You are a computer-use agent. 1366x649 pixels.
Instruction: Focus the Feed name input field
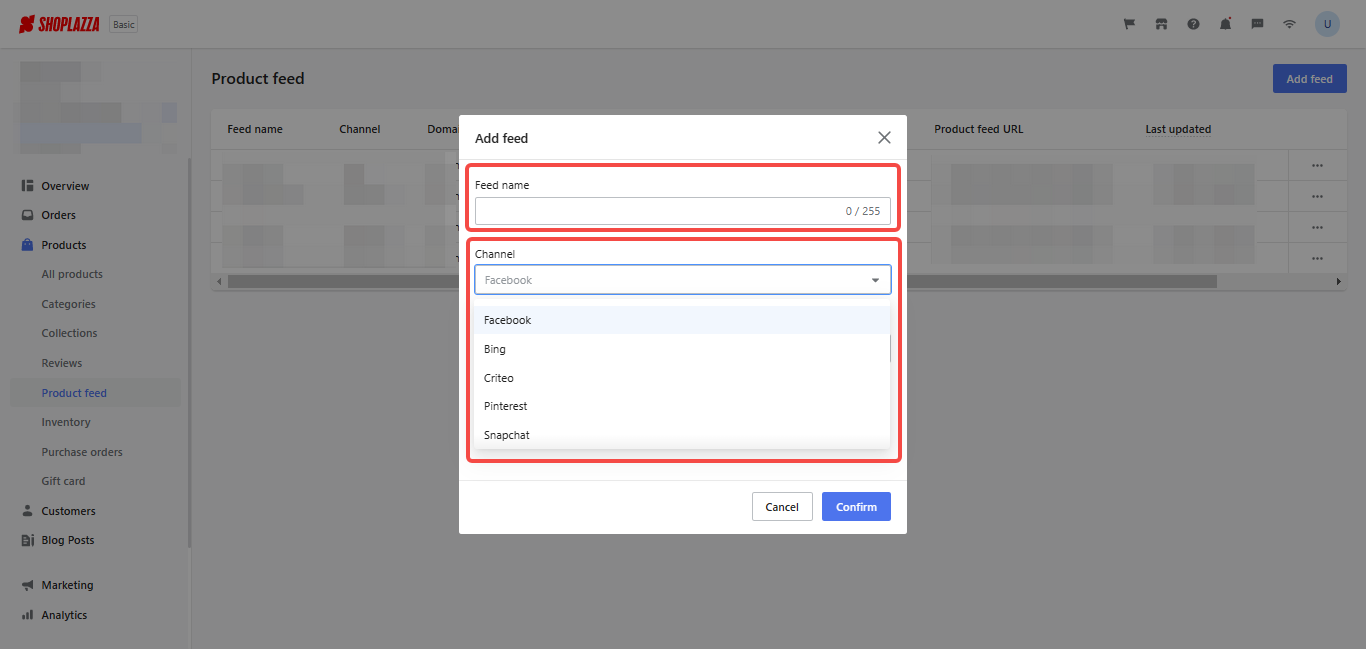pos(683,211)
